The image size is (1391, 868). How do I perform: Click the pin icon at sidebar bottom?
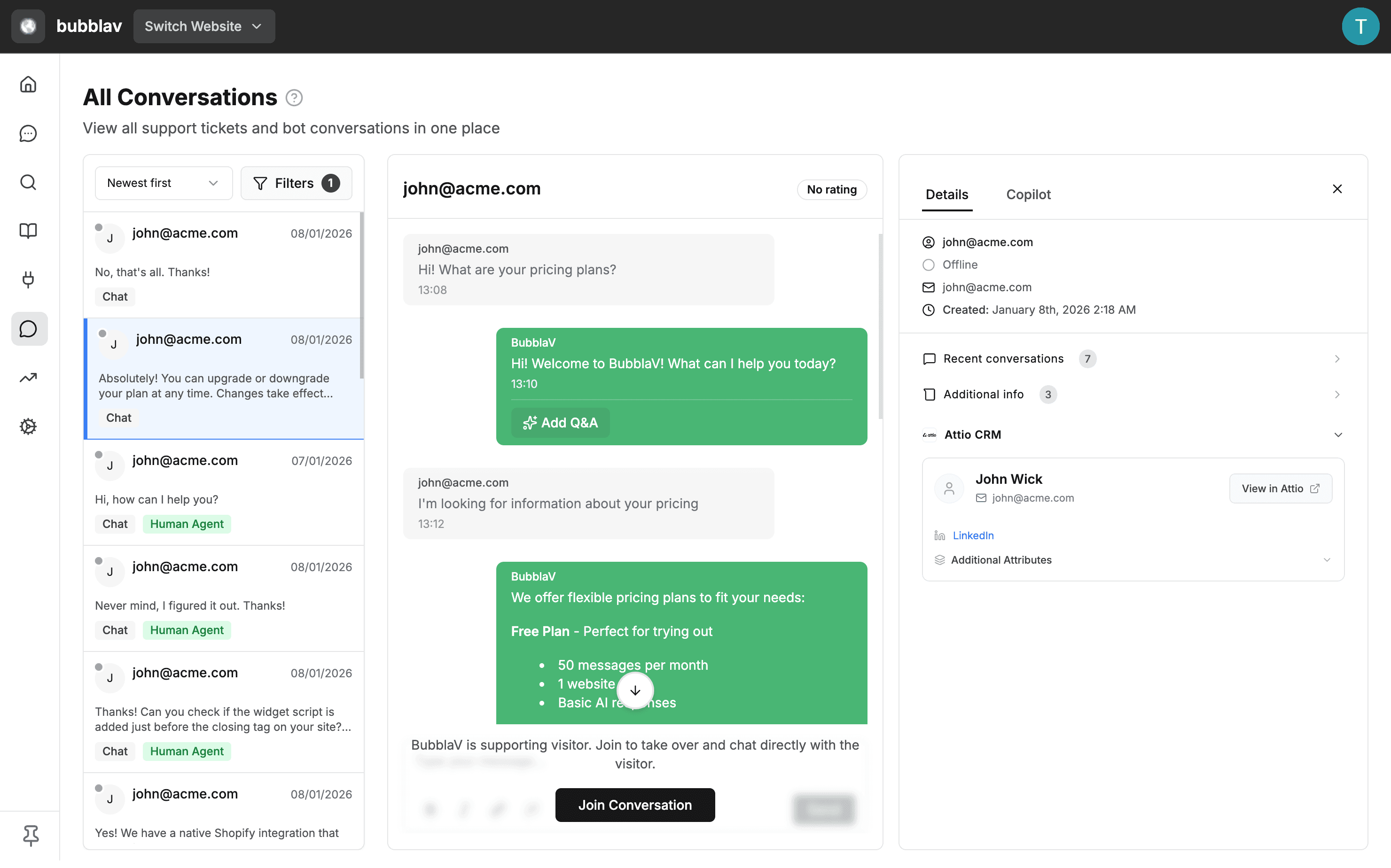(31, 836)
